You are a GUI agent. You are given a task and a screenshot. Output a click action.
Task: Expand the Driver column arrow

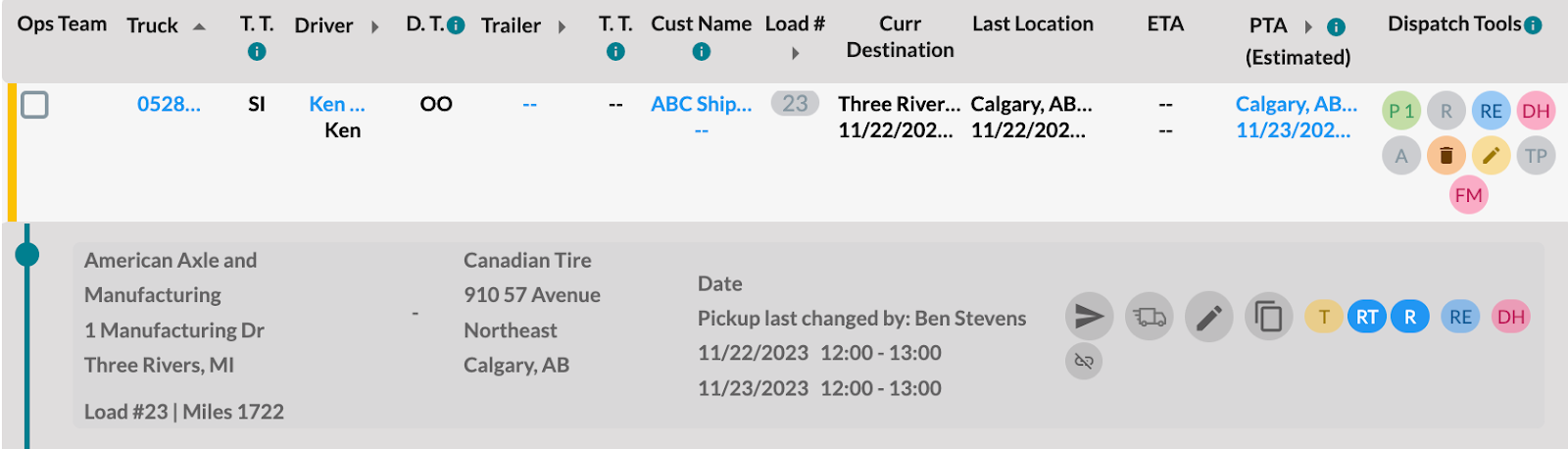point(375,26)
